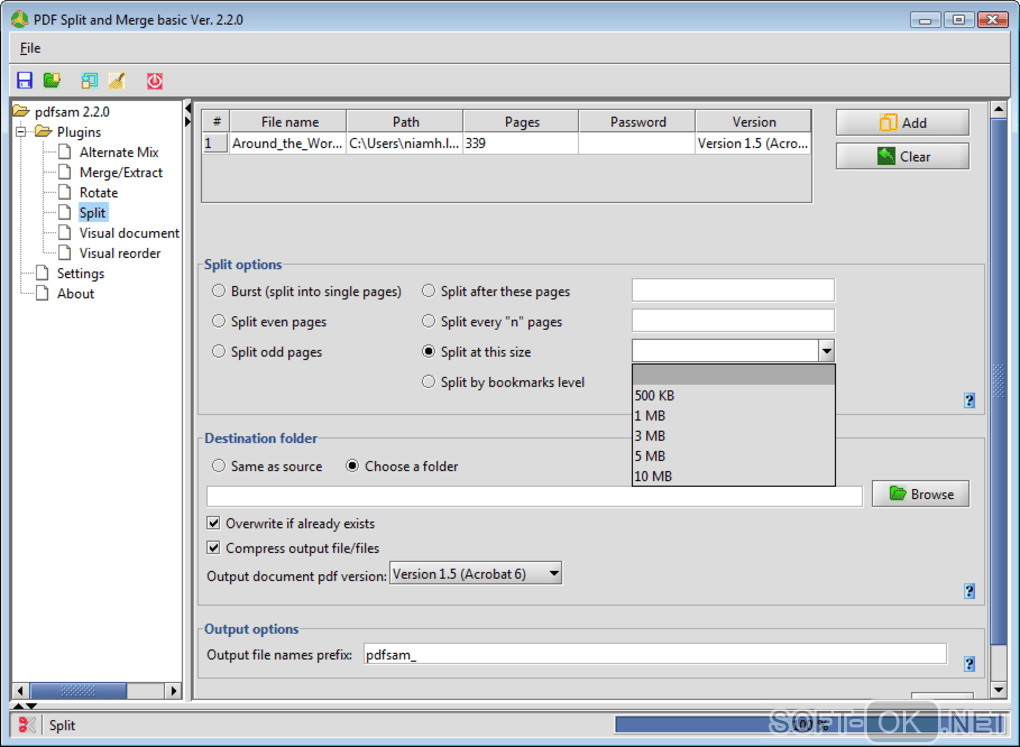Viewport: 1020px width, 747px height.
Task: Click the destination folder path field
Action: [x=535, y=496]
